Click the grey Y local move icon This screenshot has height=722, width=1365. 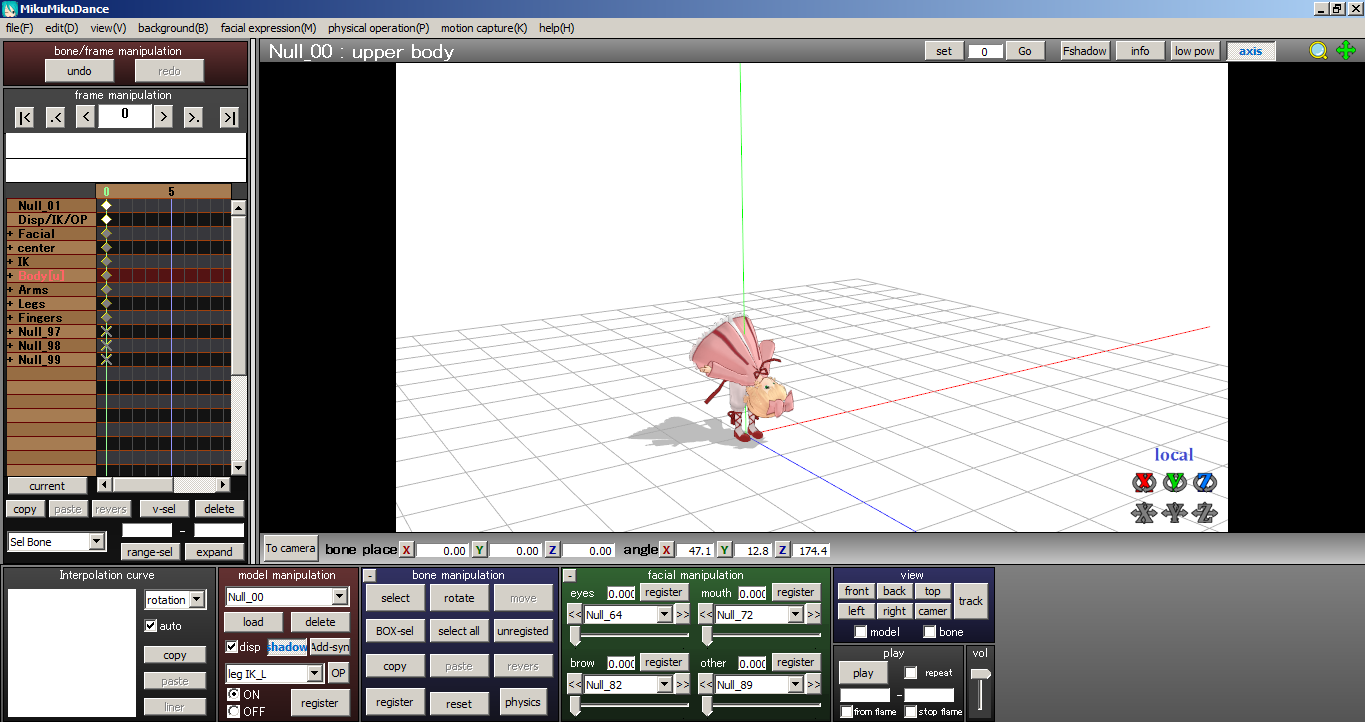[x=1175, y=513]
